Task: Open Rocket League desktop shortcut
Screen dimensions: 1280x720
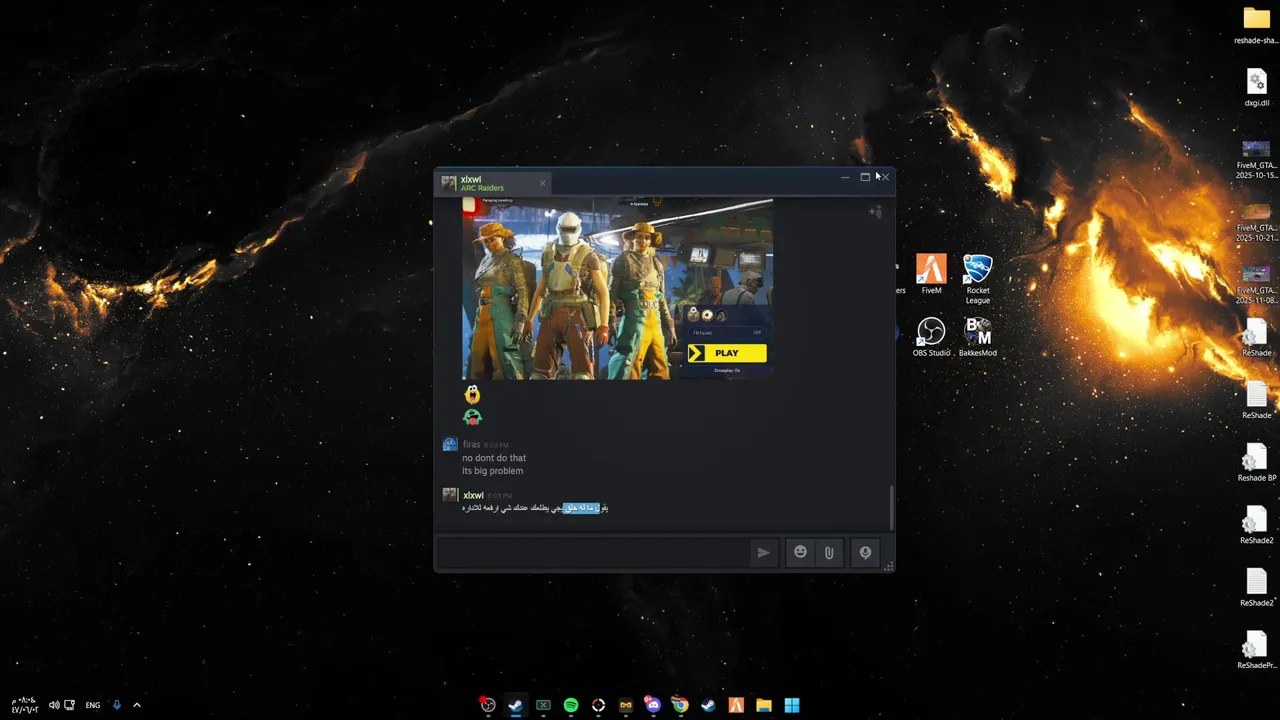Action: click(x=977, y=279)
